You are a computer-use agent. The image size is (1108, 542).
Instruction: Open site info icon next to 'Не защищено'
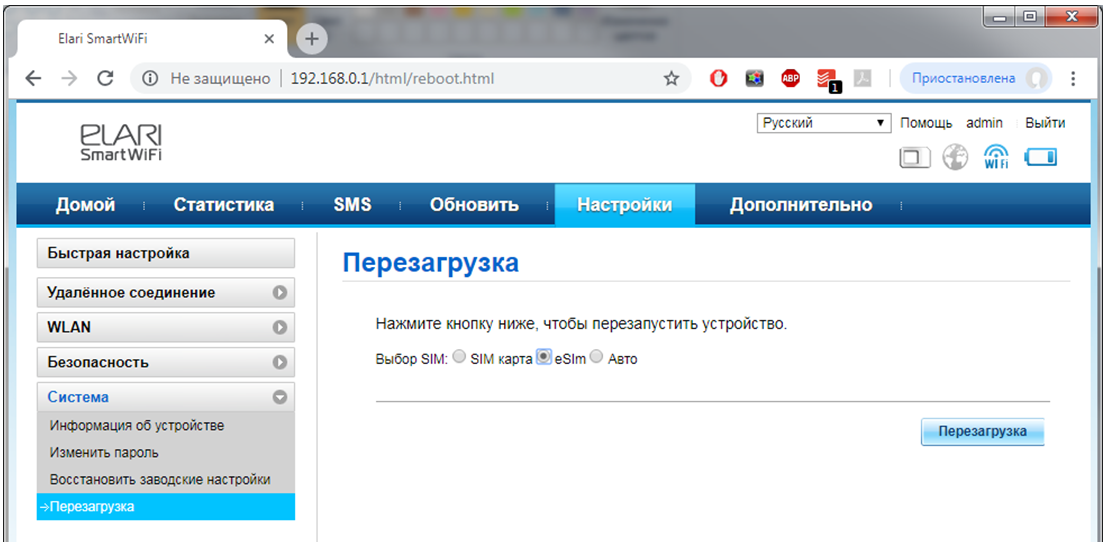click(x=149, y=78)
